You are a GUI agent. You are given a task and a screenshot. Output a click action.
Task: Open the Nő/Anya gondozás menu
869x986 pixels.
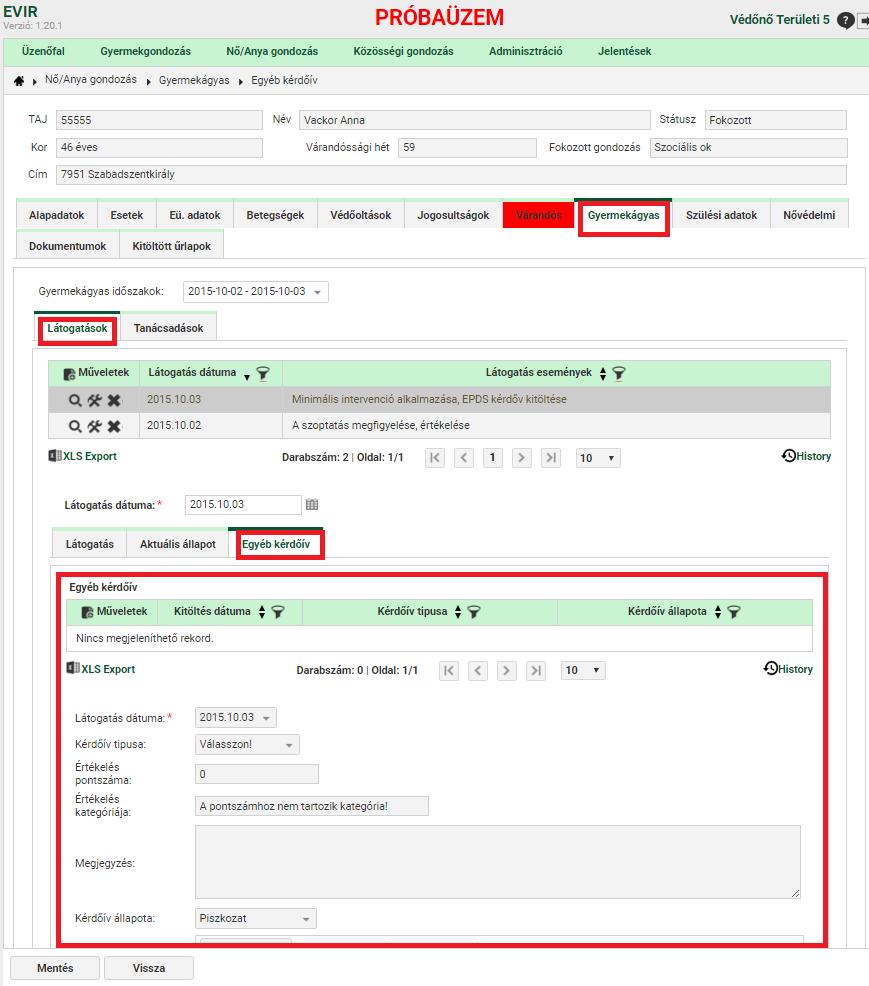point(272,52)
